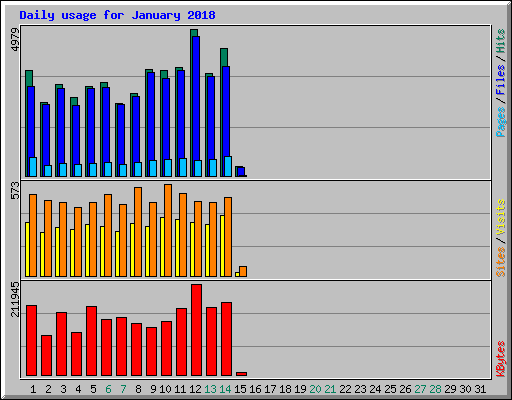The image size is (512, 400).
Task: Click the orange Sites bar for day 10
Action: tap(168, 230)
